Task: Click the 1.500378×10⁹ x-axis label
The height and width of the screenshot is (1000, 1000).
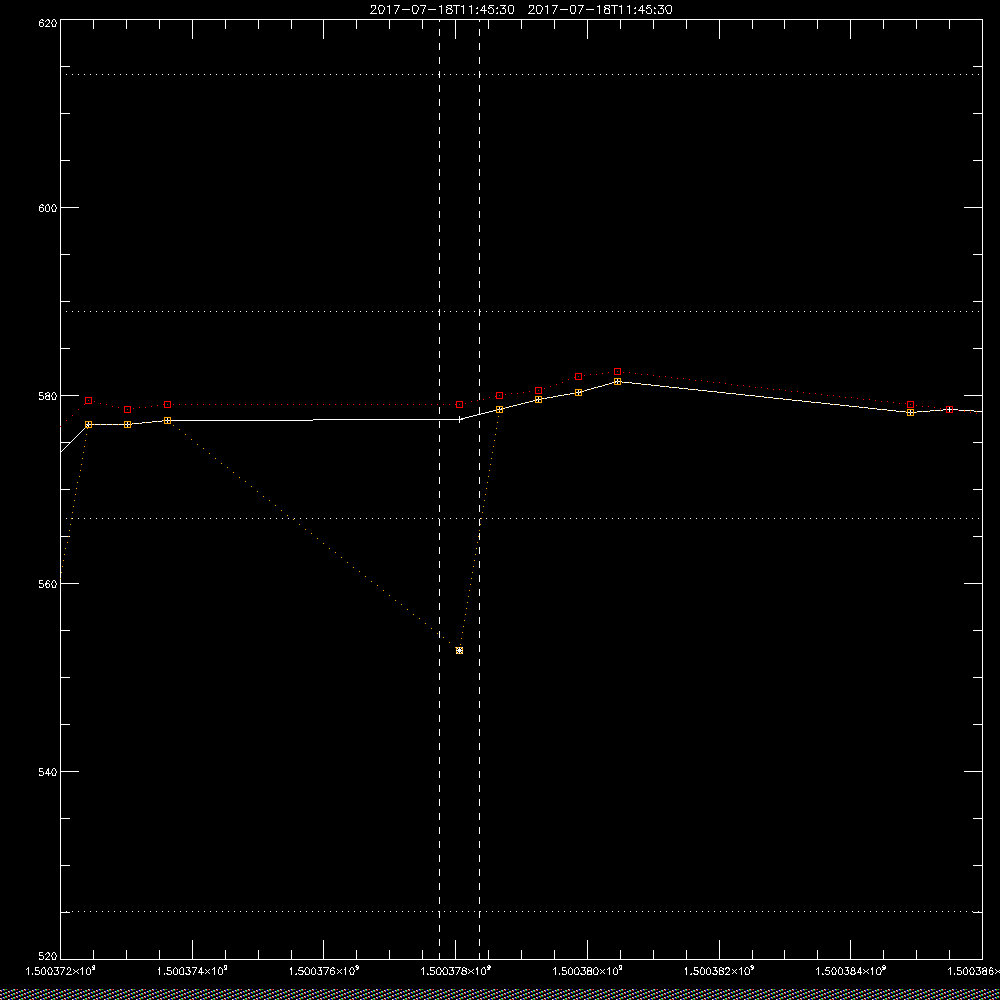Action: point(456,971)
